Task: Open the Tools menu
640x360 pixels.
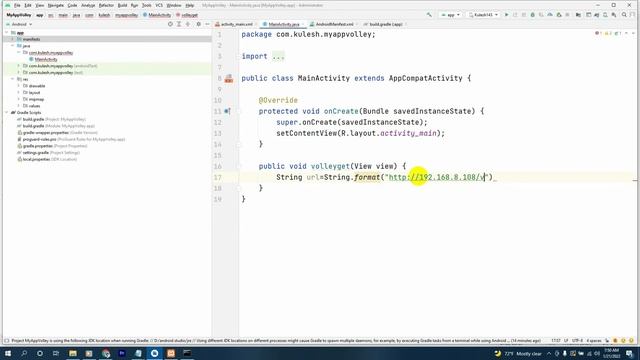Action: click(x=147, y=5)
